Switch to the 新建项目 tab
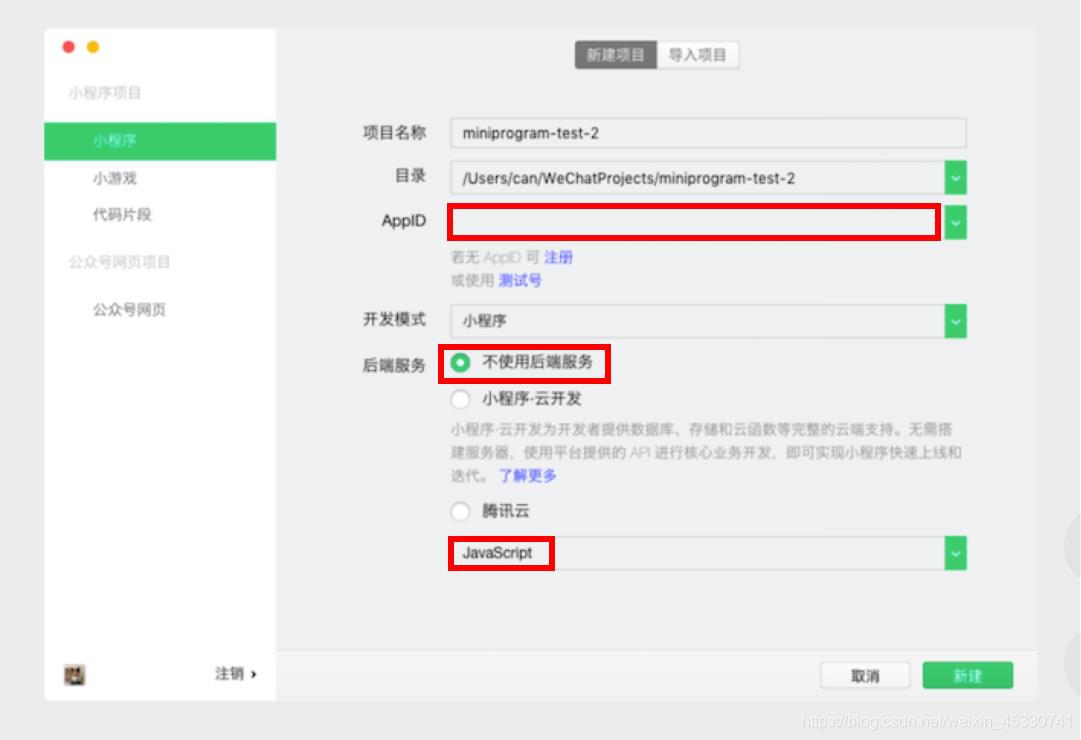 point(614,55)
